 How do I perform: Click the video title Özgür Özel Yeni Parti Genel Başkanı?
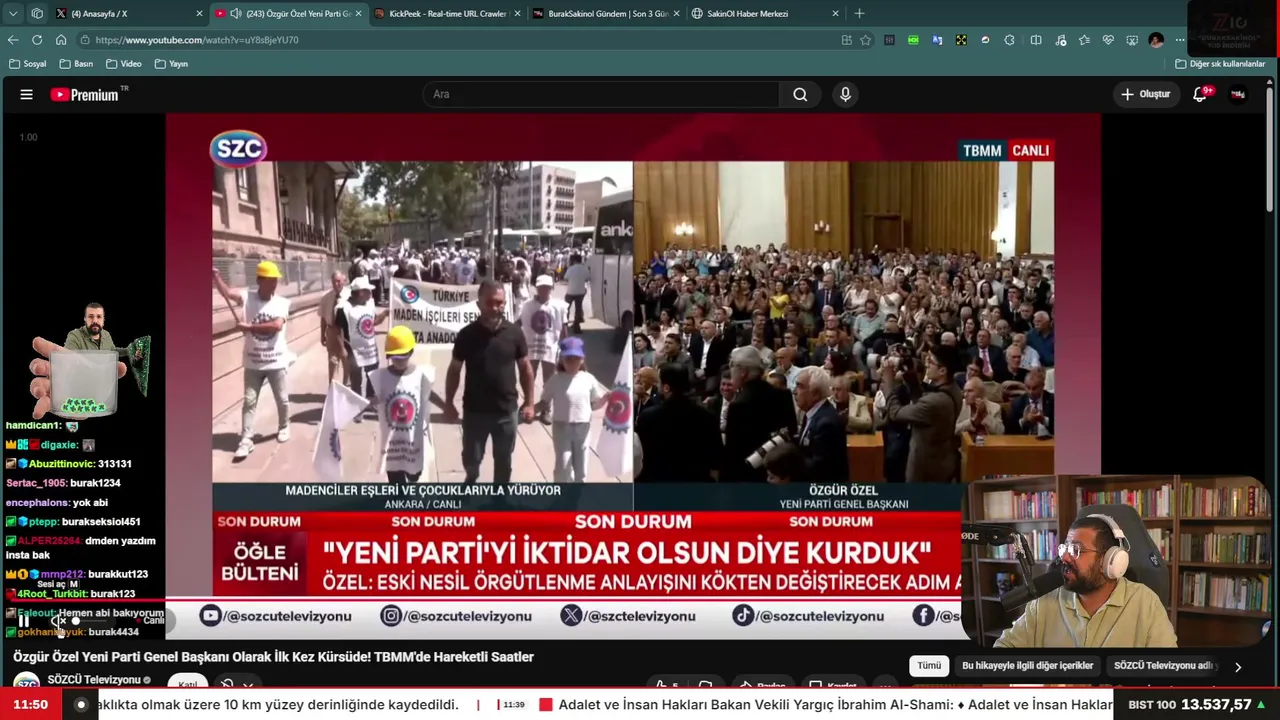[x=273, y=657]
